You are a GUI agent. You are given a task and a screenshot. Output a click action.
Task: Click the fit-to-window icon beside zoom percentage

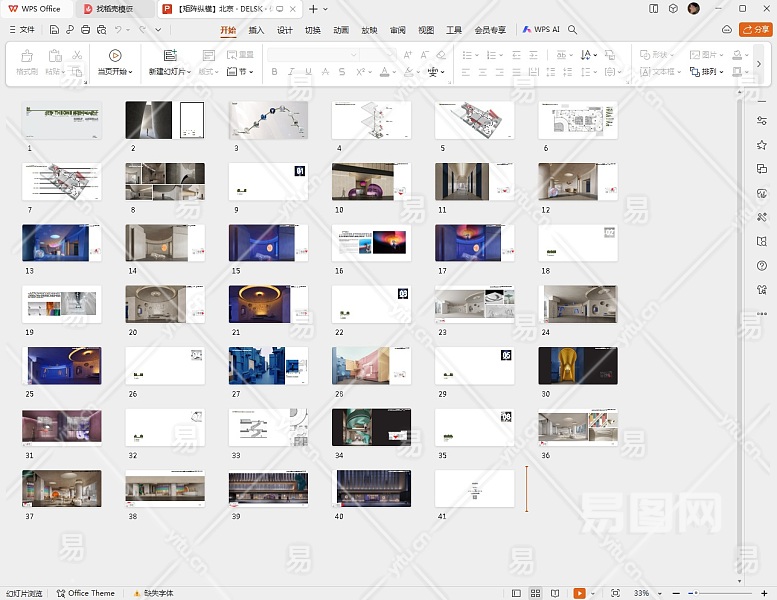(x=615, y=593)
